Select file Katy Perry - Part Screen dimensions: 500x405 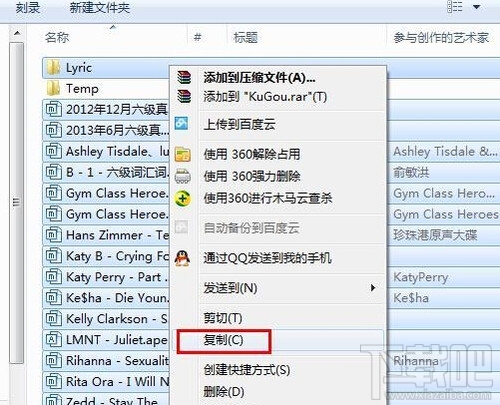(x=117, y=277)
